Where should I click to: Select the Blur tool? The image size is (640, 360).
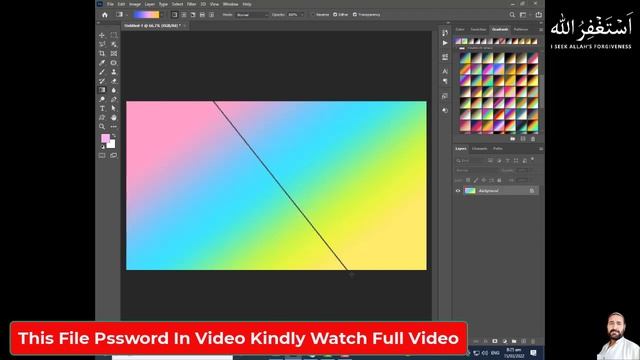pyautogui.click(x=114, y=90)
